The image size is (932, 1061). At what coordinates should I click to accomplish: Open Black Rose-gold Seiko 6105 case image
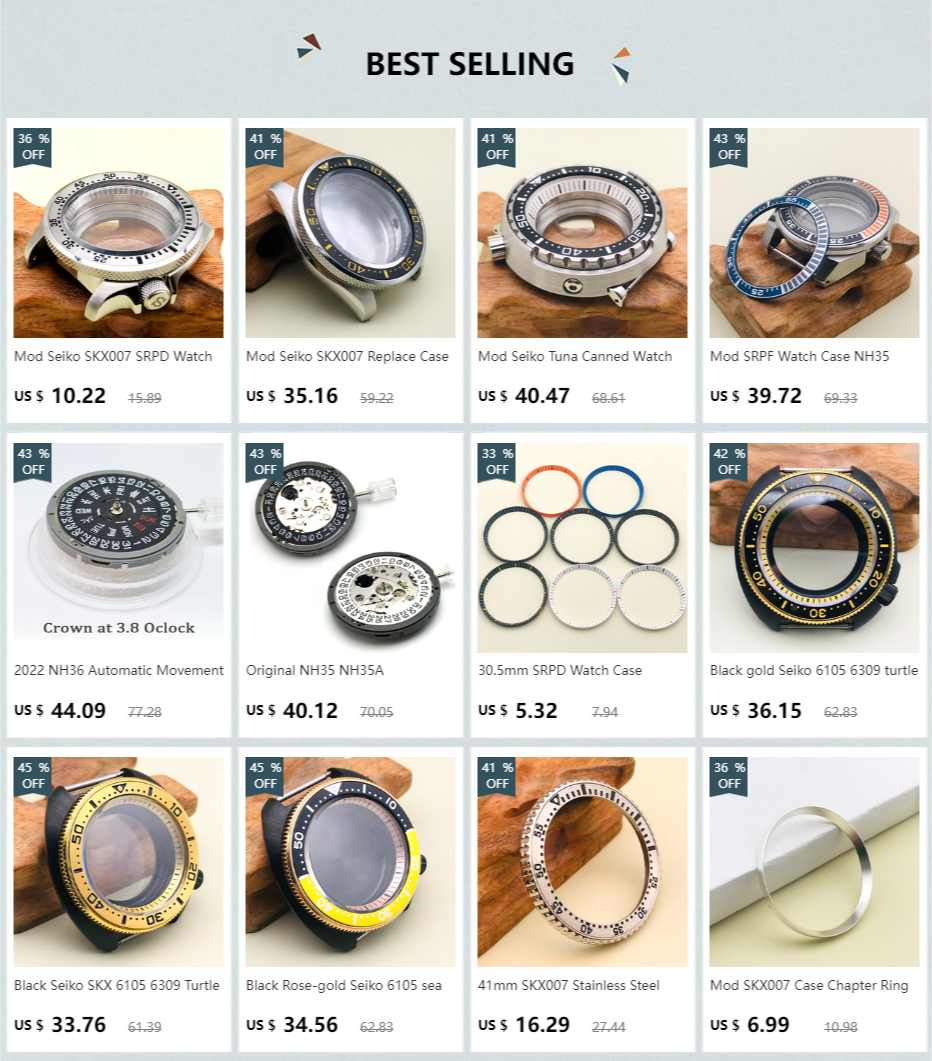click(x=351, y=861)
